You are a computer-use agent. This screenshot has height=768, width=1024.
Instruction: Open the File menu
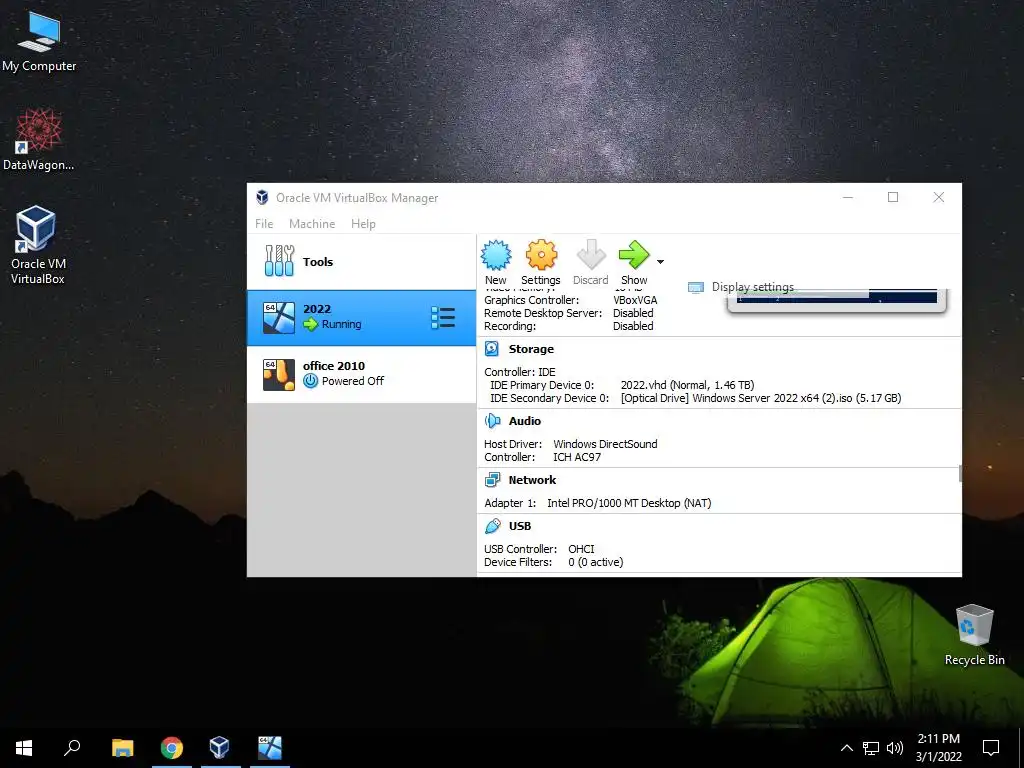pos(264,224)
